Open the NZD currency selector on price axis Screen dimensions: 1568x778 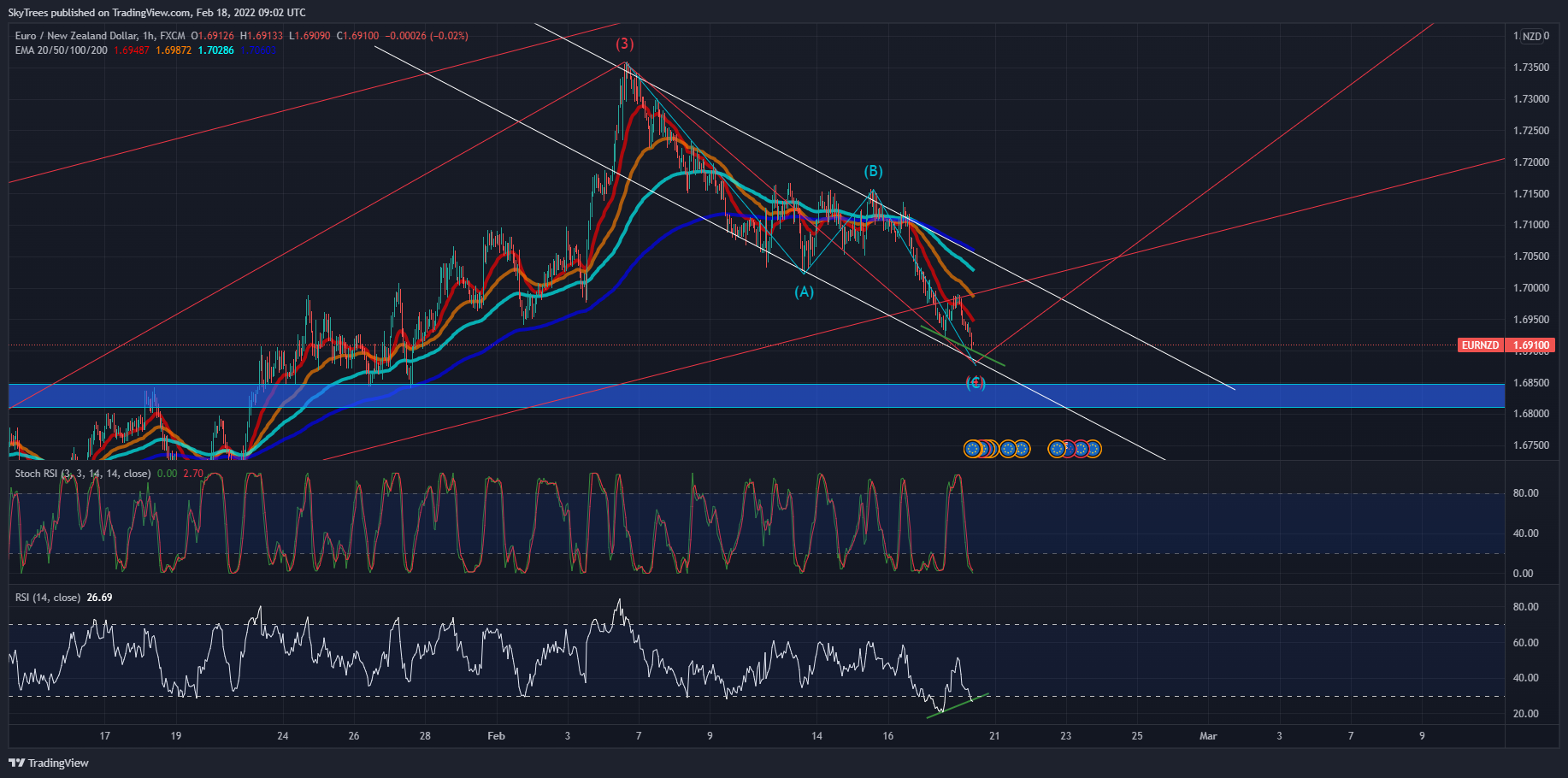[x=1531, y=36]
